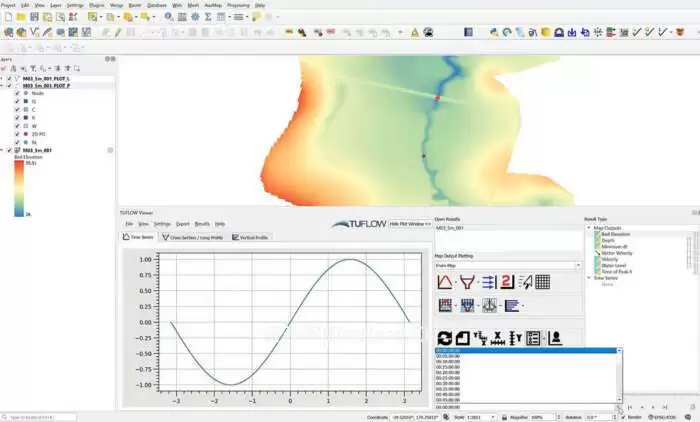Click the legend options list icon
Viewport: 700px width, 422px height.
[533, 338]
